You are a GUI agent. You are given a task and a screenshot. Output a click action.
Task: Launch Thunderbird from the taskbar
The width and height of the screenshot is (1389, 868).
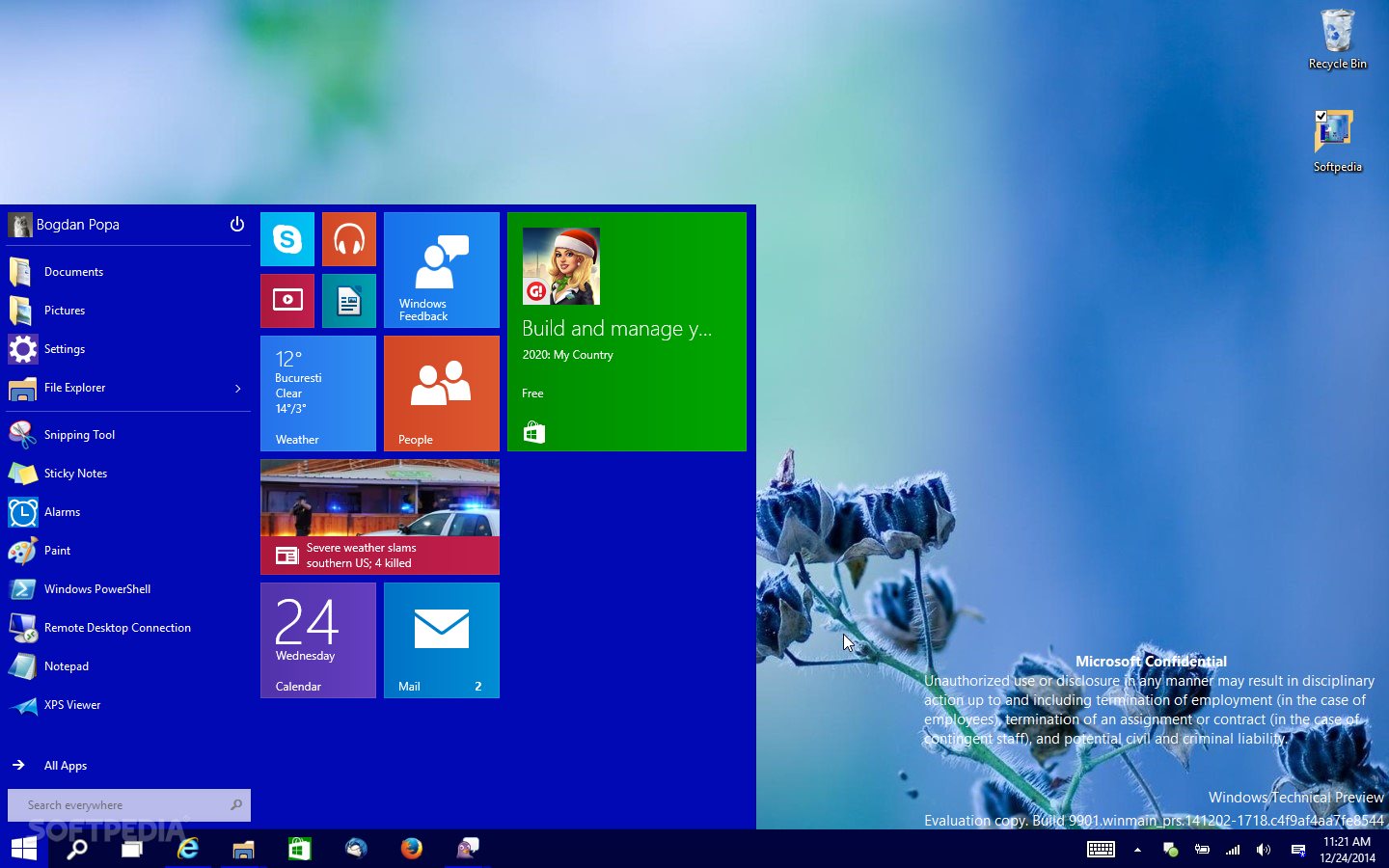tap(356, 849)
